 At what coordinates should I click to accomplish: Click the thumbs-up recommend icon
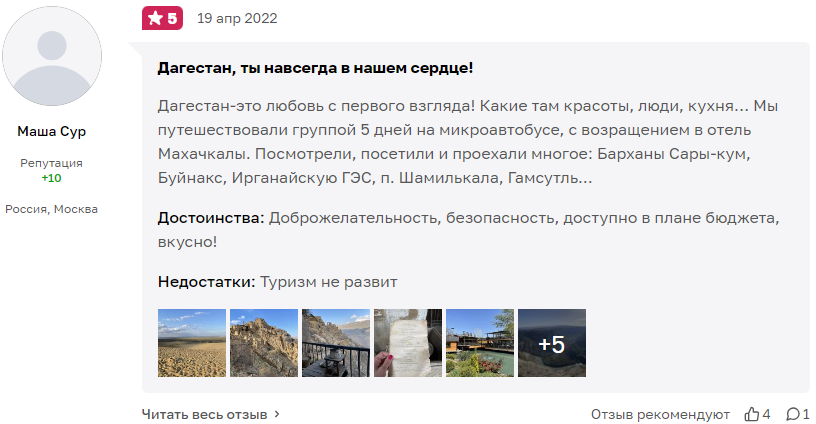tap(752, 414)
